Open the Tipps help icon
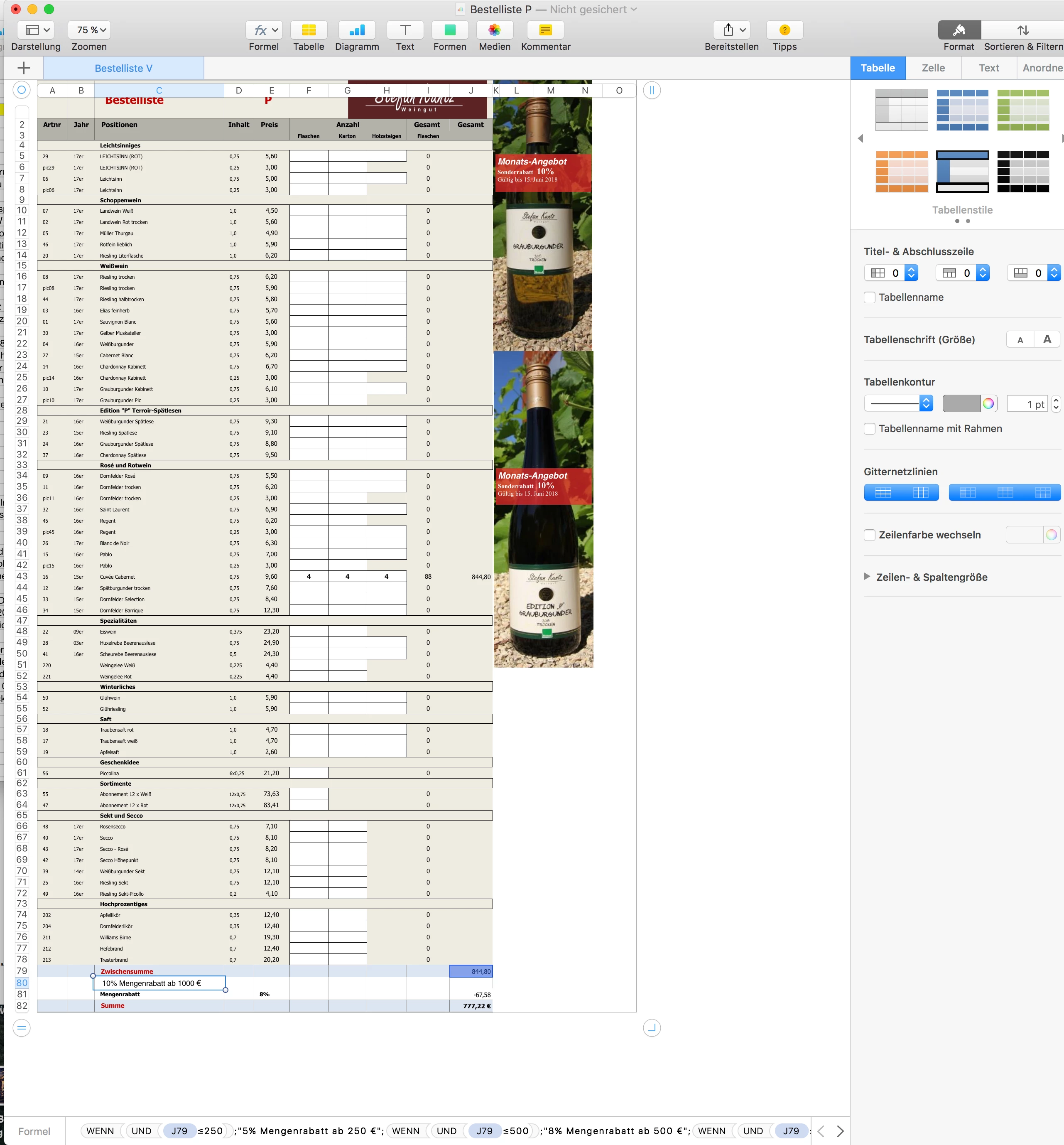 [784, 30]
